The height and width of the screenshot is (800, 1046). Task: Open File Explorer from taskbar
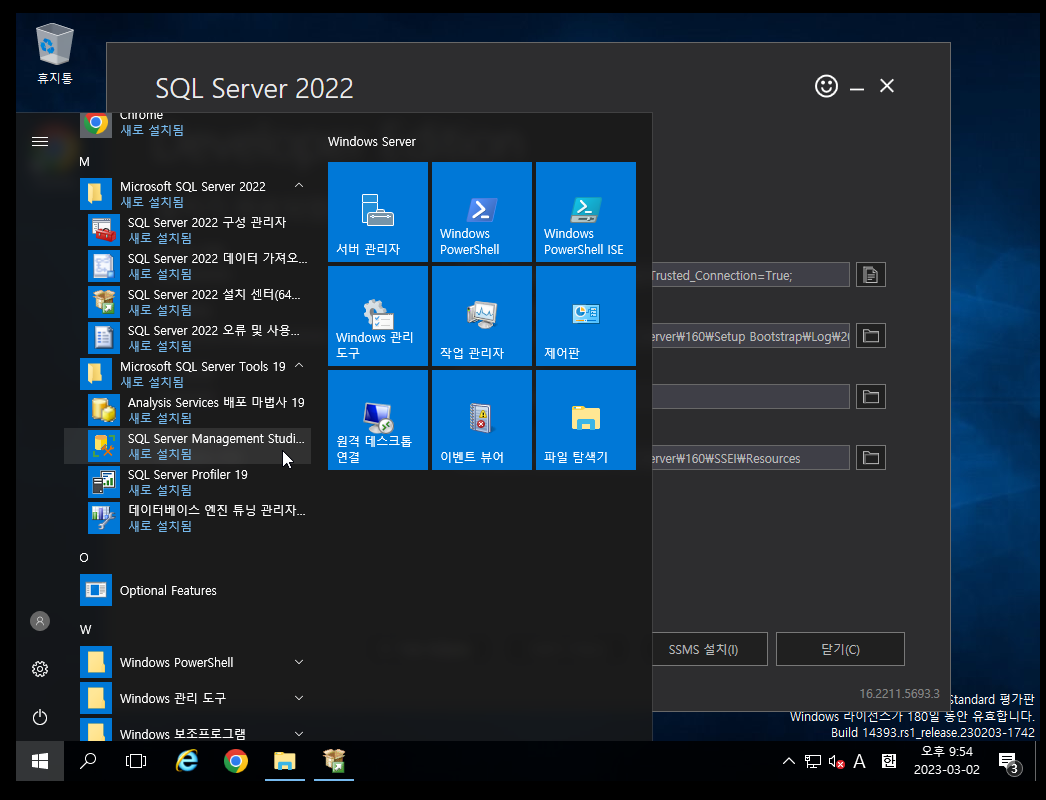coord(285,761)
